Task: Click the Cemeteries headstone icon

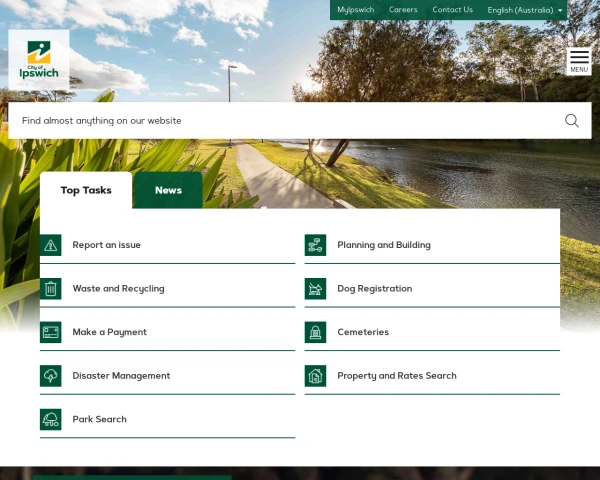Action: [316, 332]
